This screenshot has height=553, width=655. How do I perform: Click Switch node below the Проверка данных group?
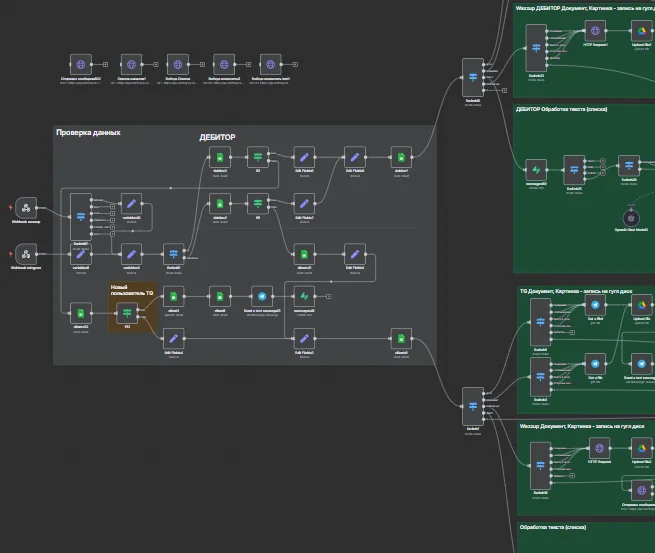click(473, 406)
